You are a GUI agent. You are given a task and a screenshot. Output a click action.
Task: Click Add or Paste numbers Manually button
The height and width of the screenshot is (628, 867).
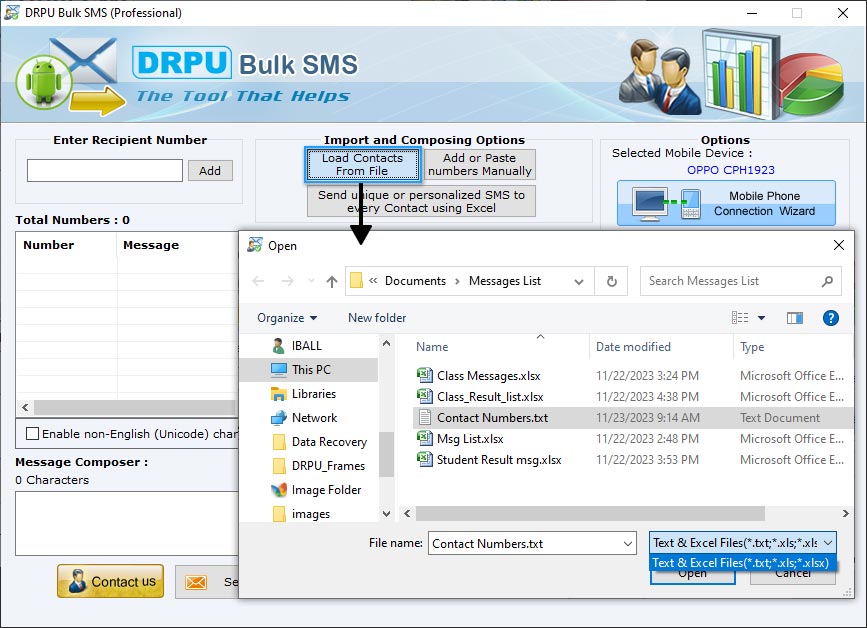[479, 165]
